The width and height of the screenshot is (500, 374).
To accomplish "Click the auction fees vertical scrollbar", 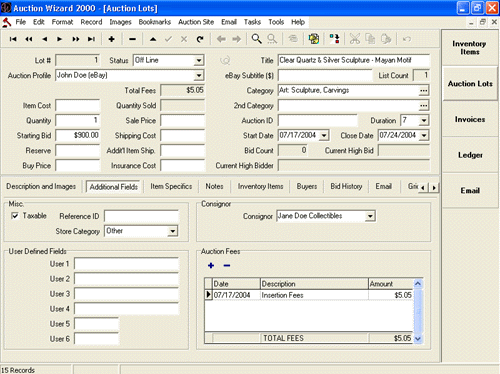I will click(418, 311).
